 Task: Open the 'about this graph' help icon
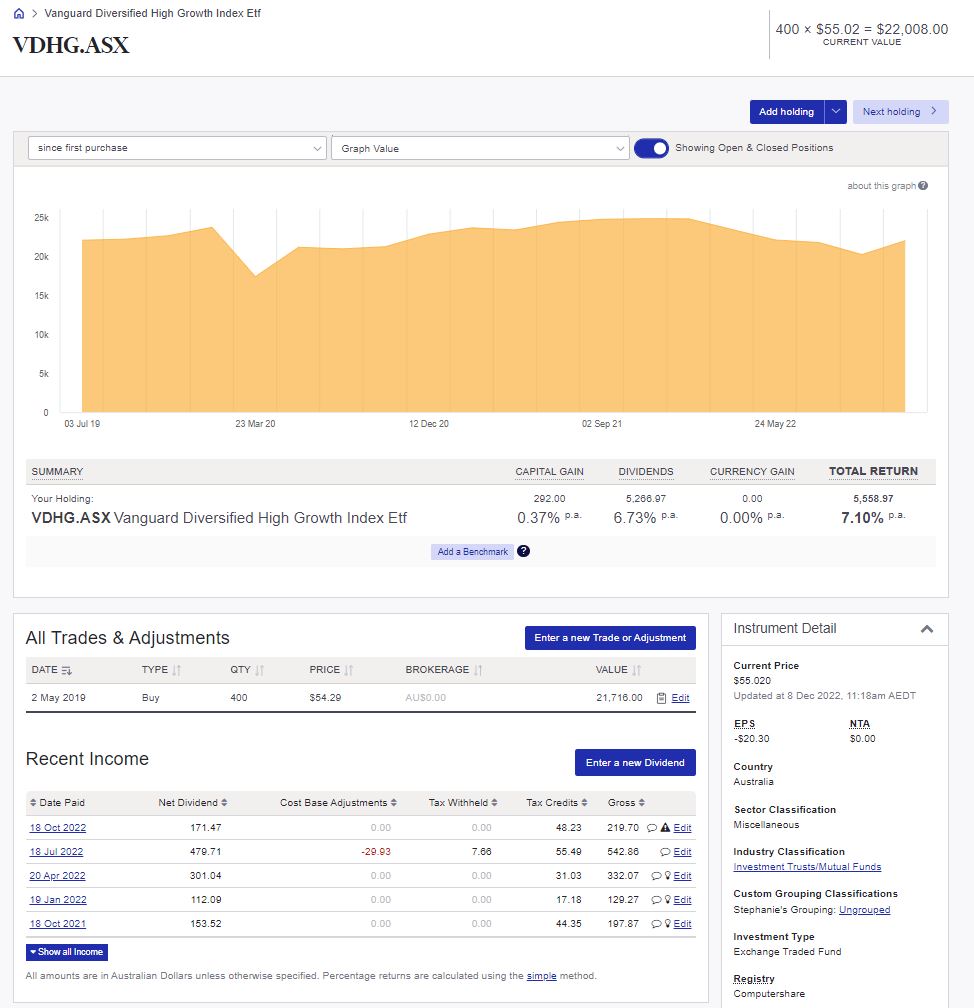coord(923,186)
